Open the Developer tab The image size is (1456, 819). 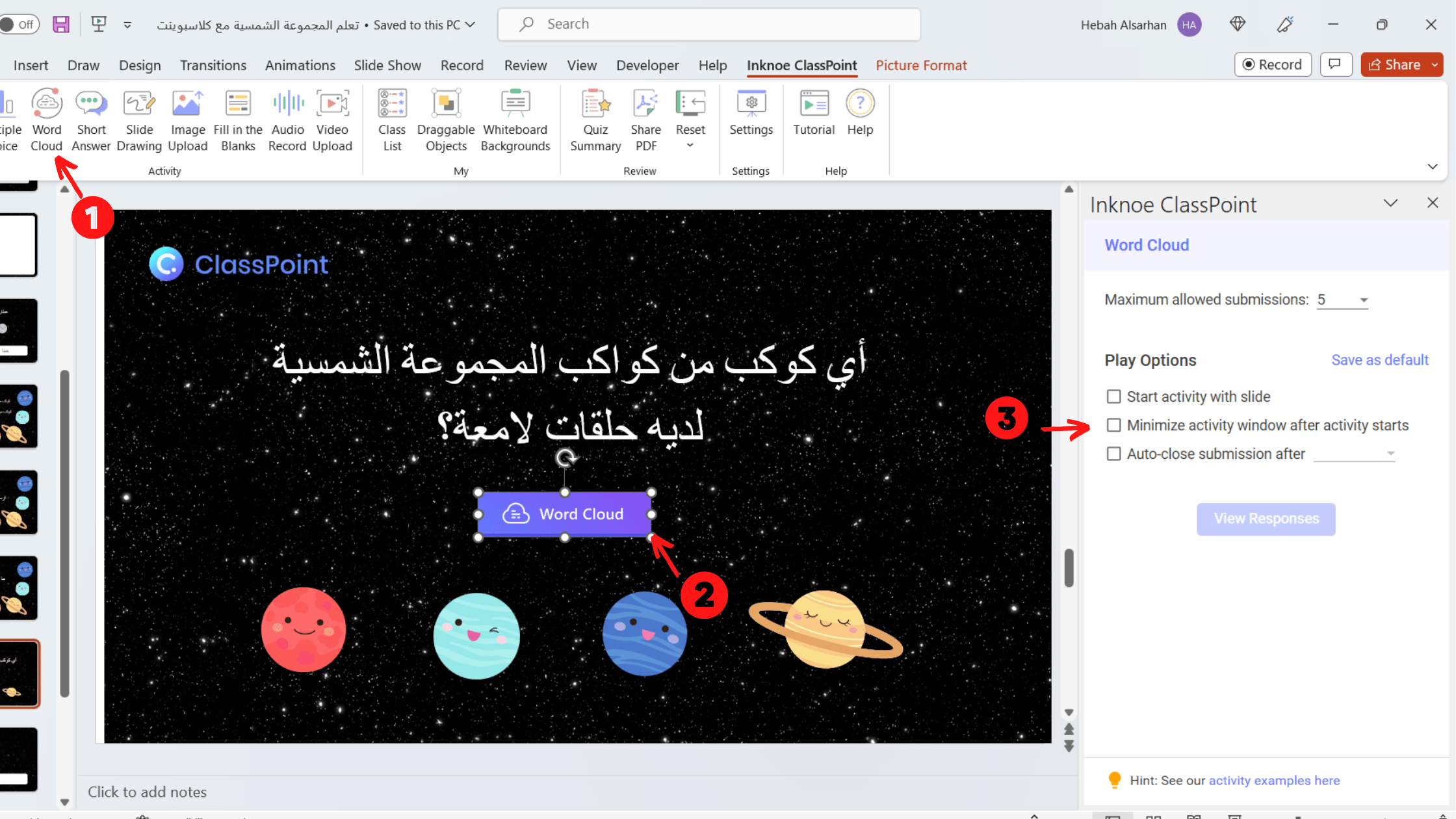647,65
